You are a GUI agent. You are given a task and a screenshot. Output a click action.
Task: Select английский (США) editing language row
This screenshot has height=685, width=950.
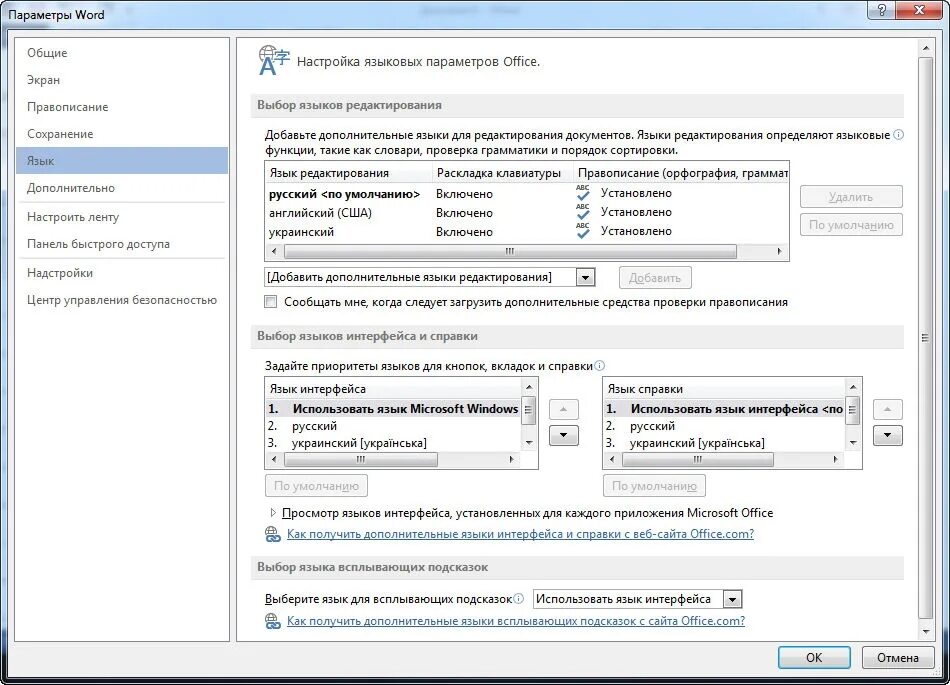click(526, 213)
